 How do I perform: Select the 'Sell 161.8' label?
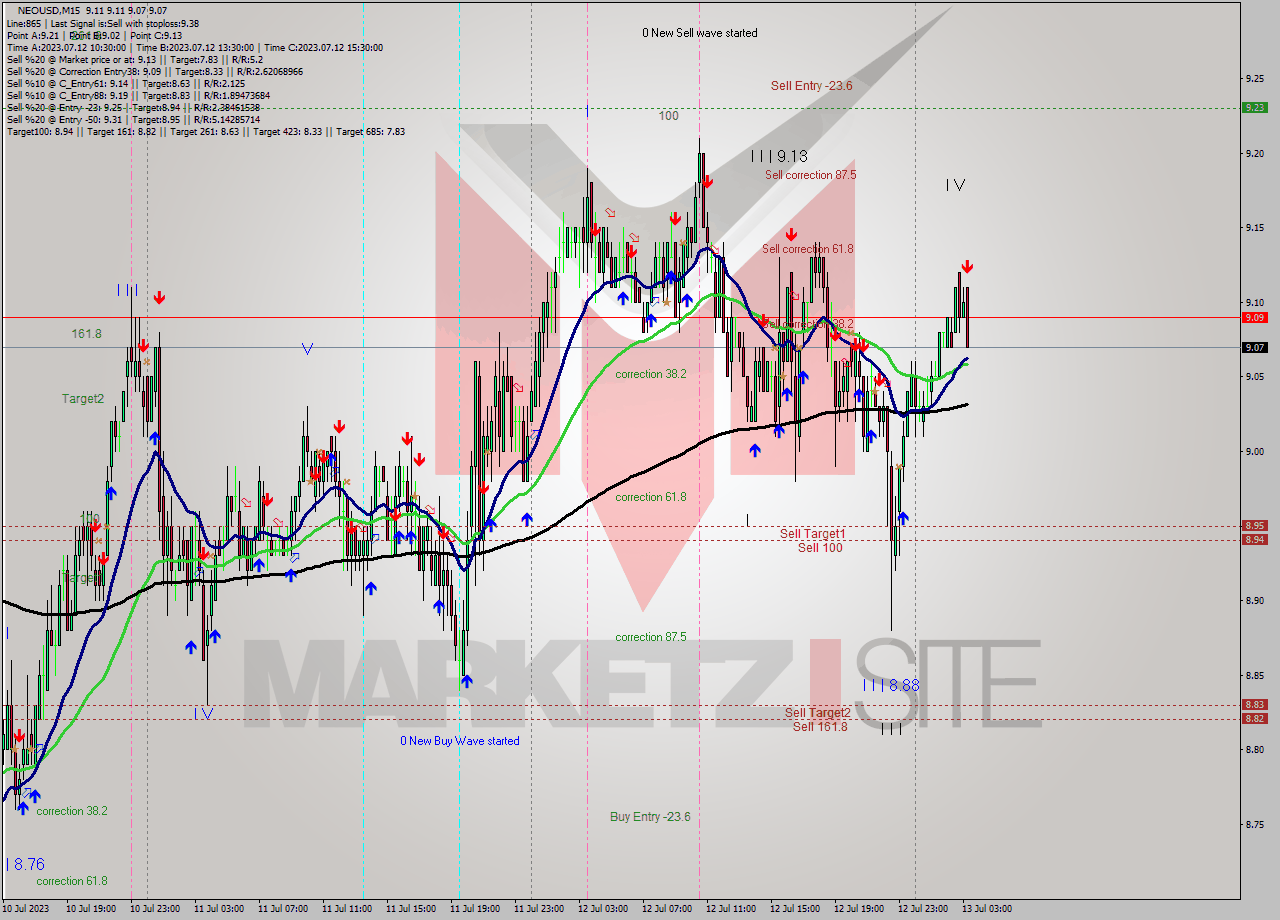tap(820, 726)
